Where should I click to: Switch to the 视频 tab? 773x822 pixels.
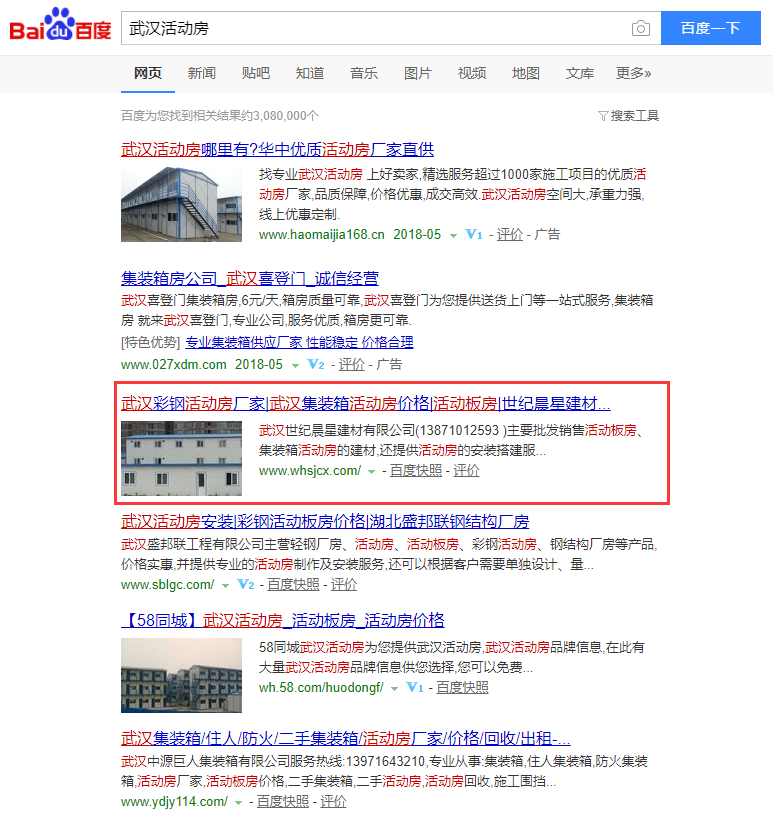pyautogui.click(x=472, y=73)
